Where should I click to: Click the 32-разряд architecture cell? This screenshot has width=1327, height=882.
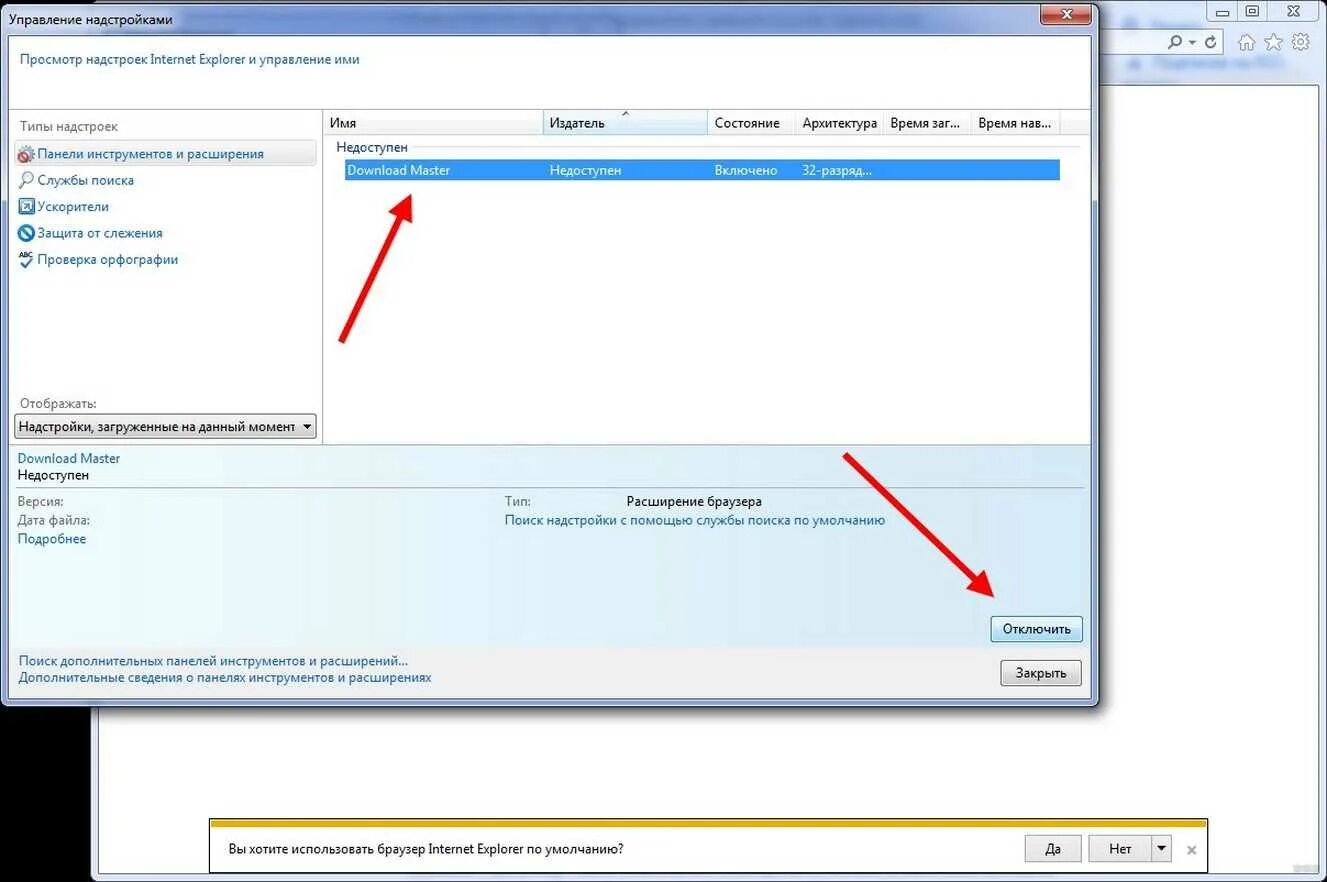coord(837,170)
